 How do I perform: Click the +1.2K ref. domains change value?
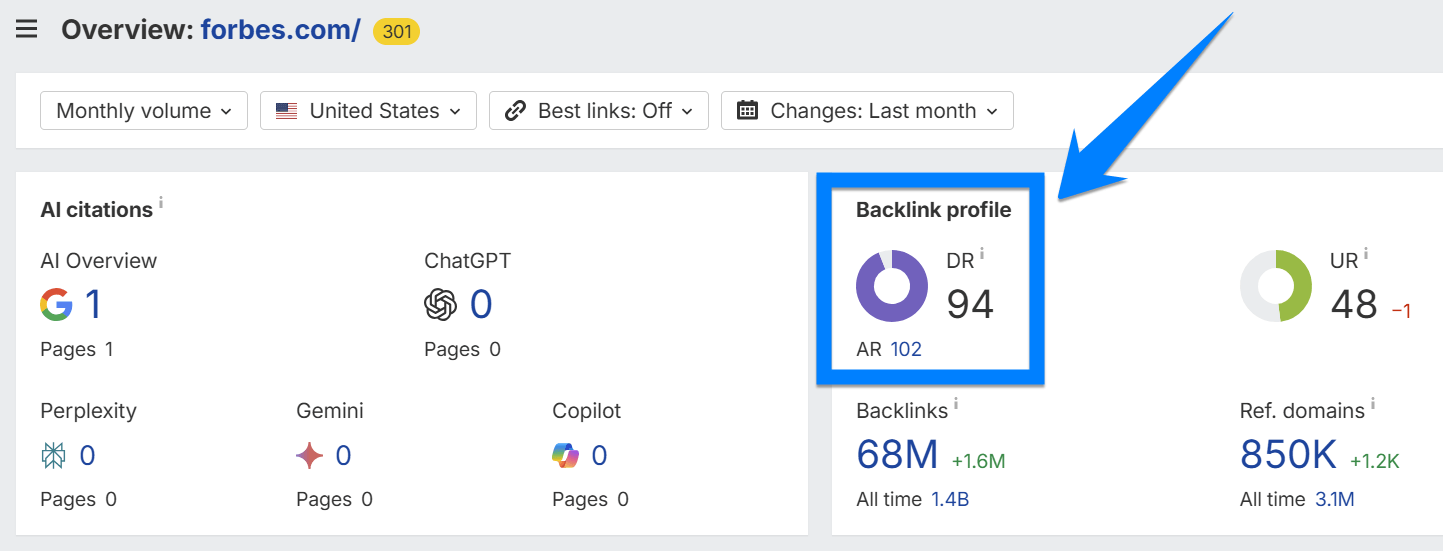(1375, 461)
